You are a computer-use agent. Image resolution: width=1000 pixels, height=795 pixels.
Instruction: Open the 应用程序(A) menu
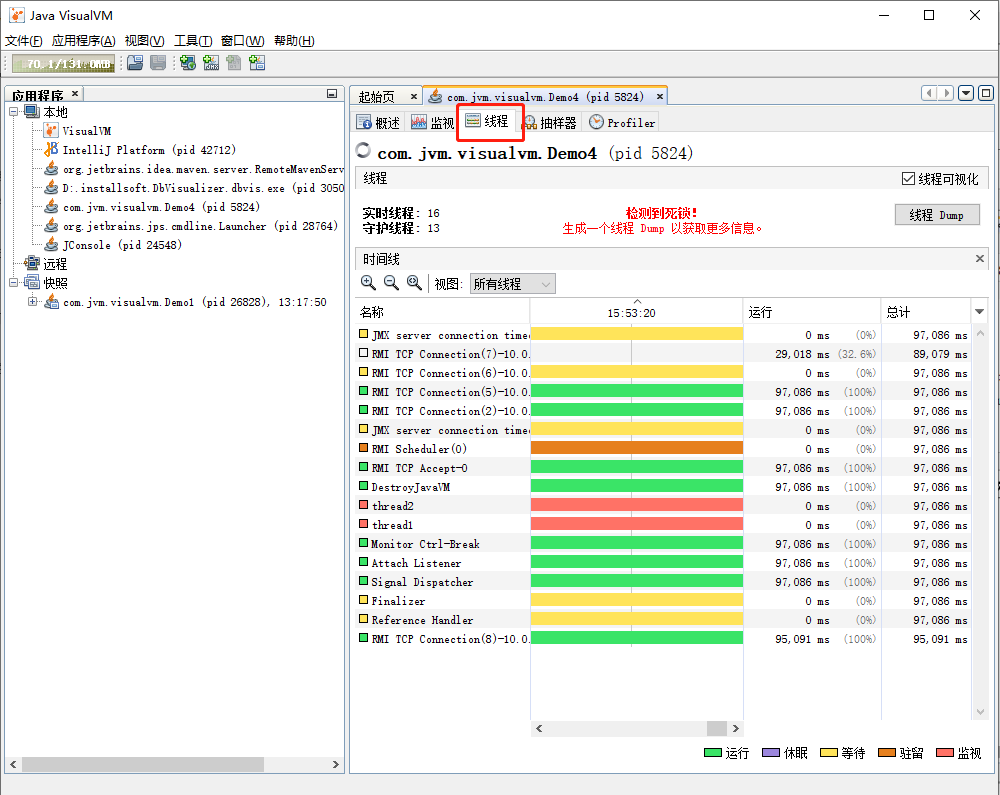tap(84, 41)
